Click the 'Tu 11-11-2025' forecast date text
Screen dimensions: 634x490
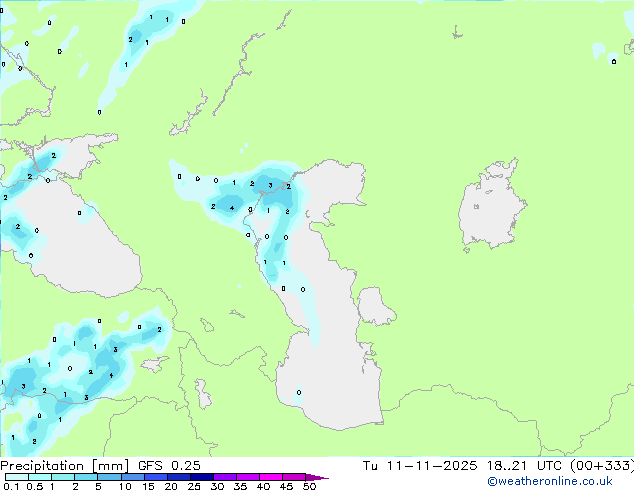point(420,466)
